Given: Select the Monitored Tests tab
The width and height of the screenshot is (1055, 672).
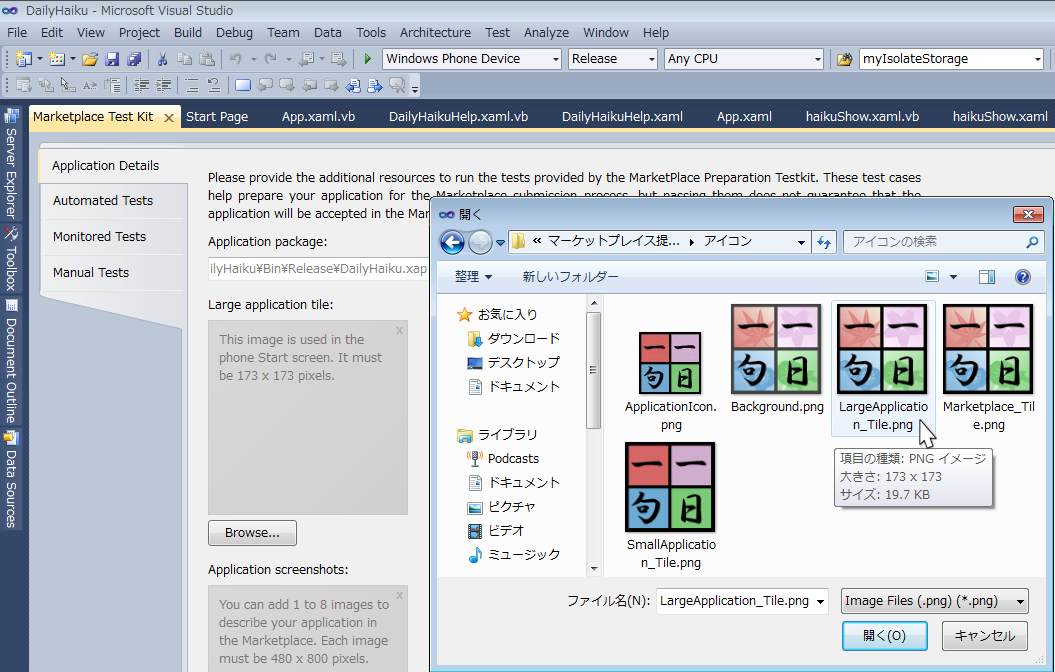Looking at the screenshot, I should 113,237.
